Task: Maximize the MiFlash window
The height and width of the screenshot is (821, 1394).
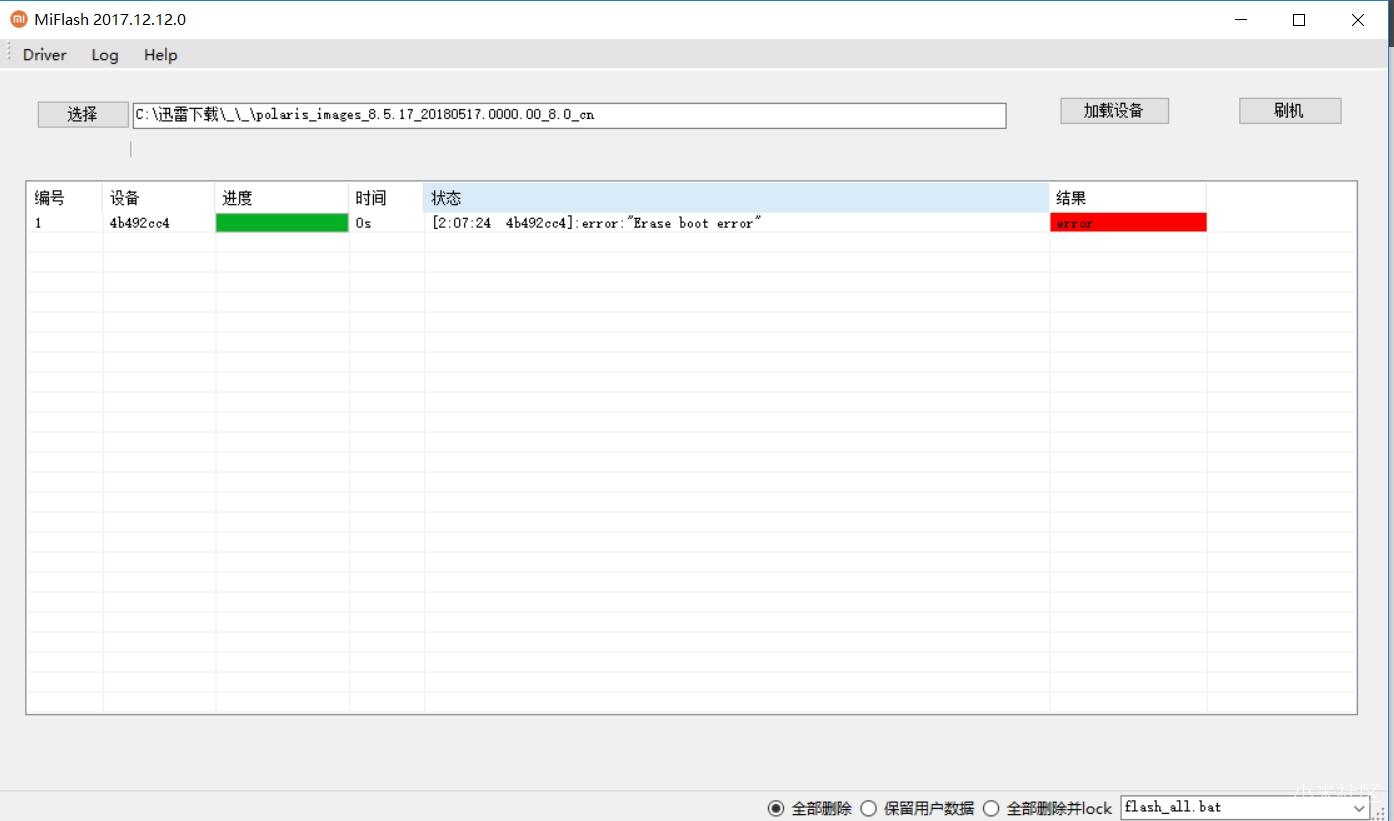Action: point(1299,20)
